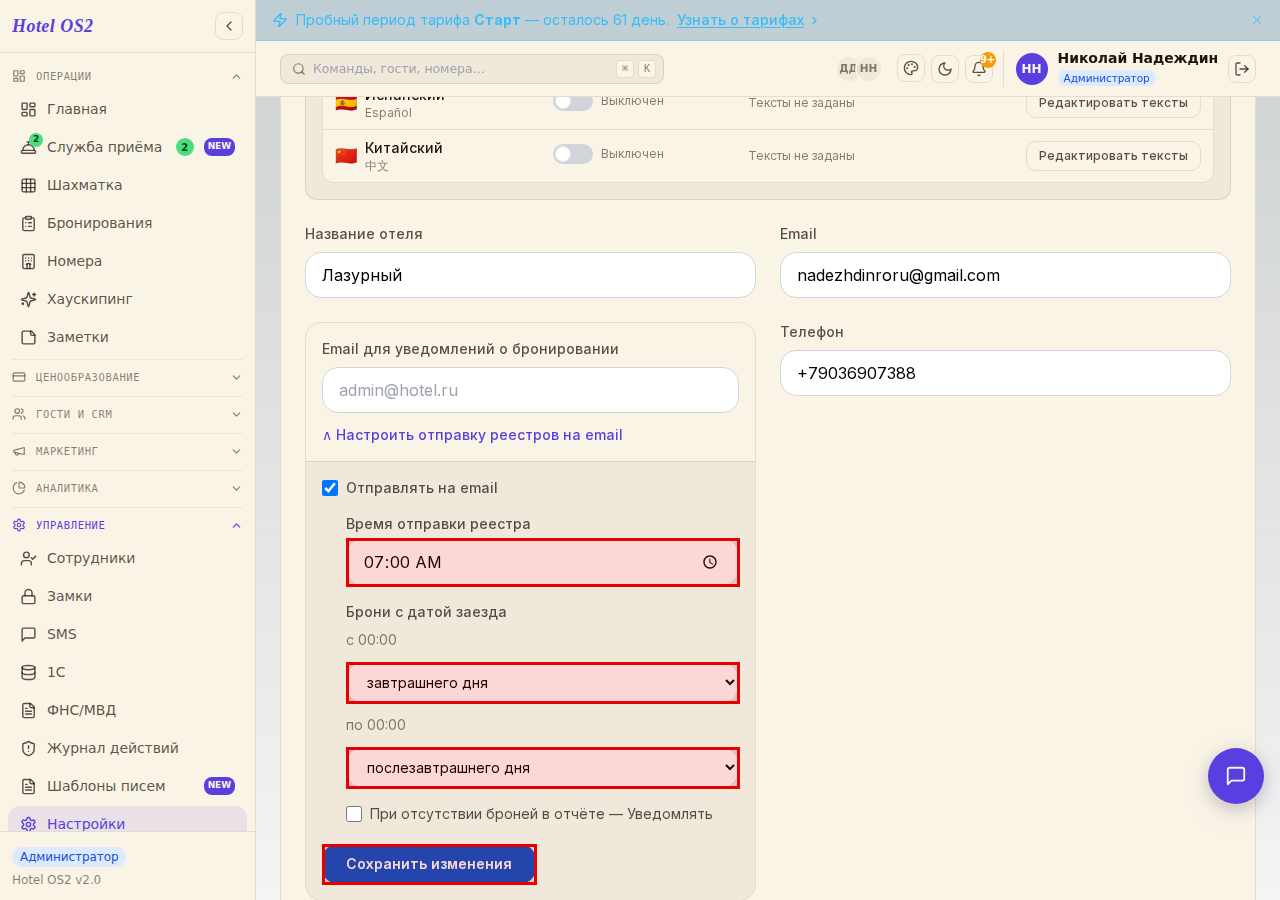Screen dimensions: 1280x900
Task: Open the Главная dashboard icon
Action: (28, 109)
